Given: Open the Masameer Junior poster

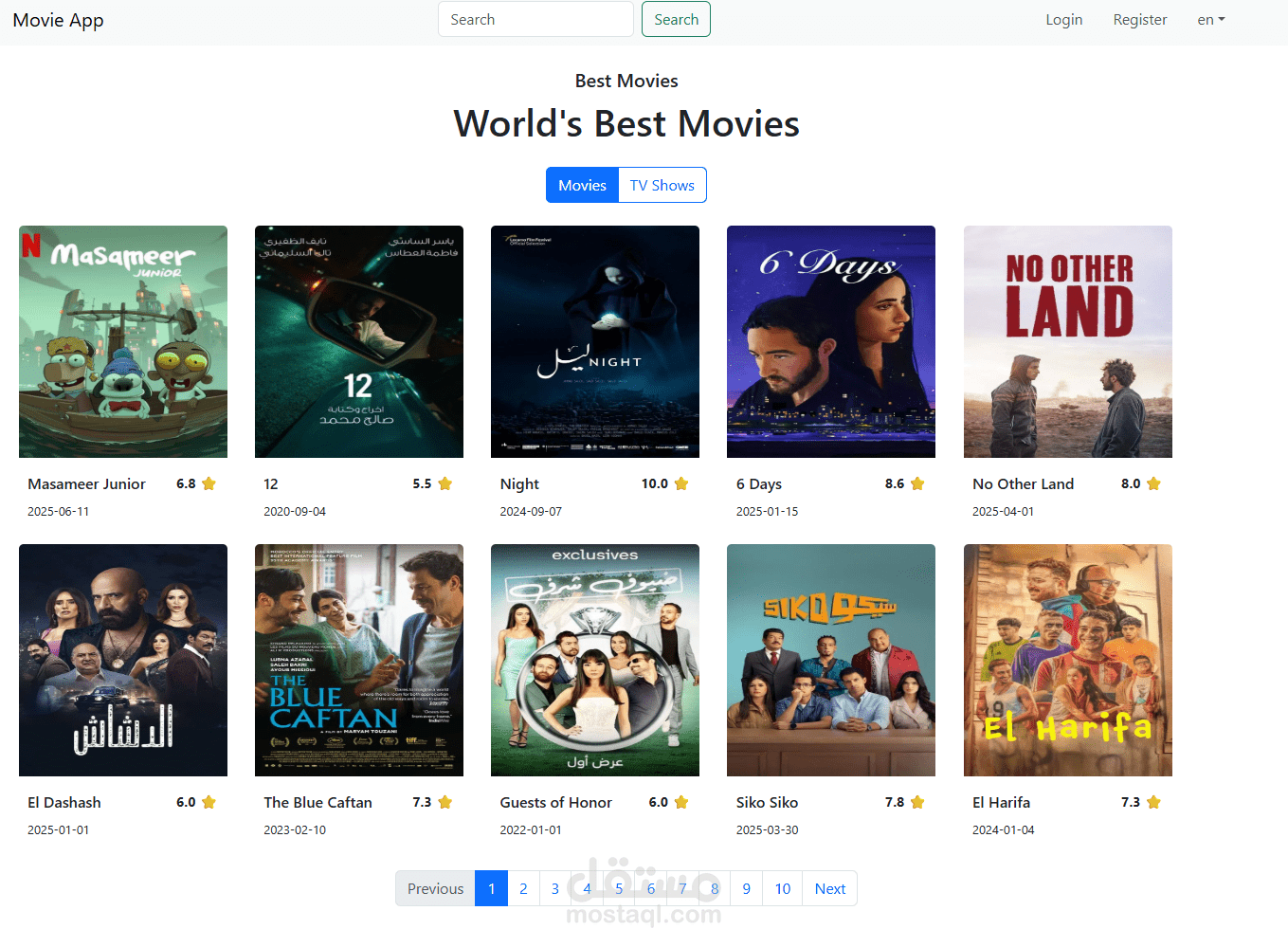Looking at the screenshot, I should click(123, 341).
